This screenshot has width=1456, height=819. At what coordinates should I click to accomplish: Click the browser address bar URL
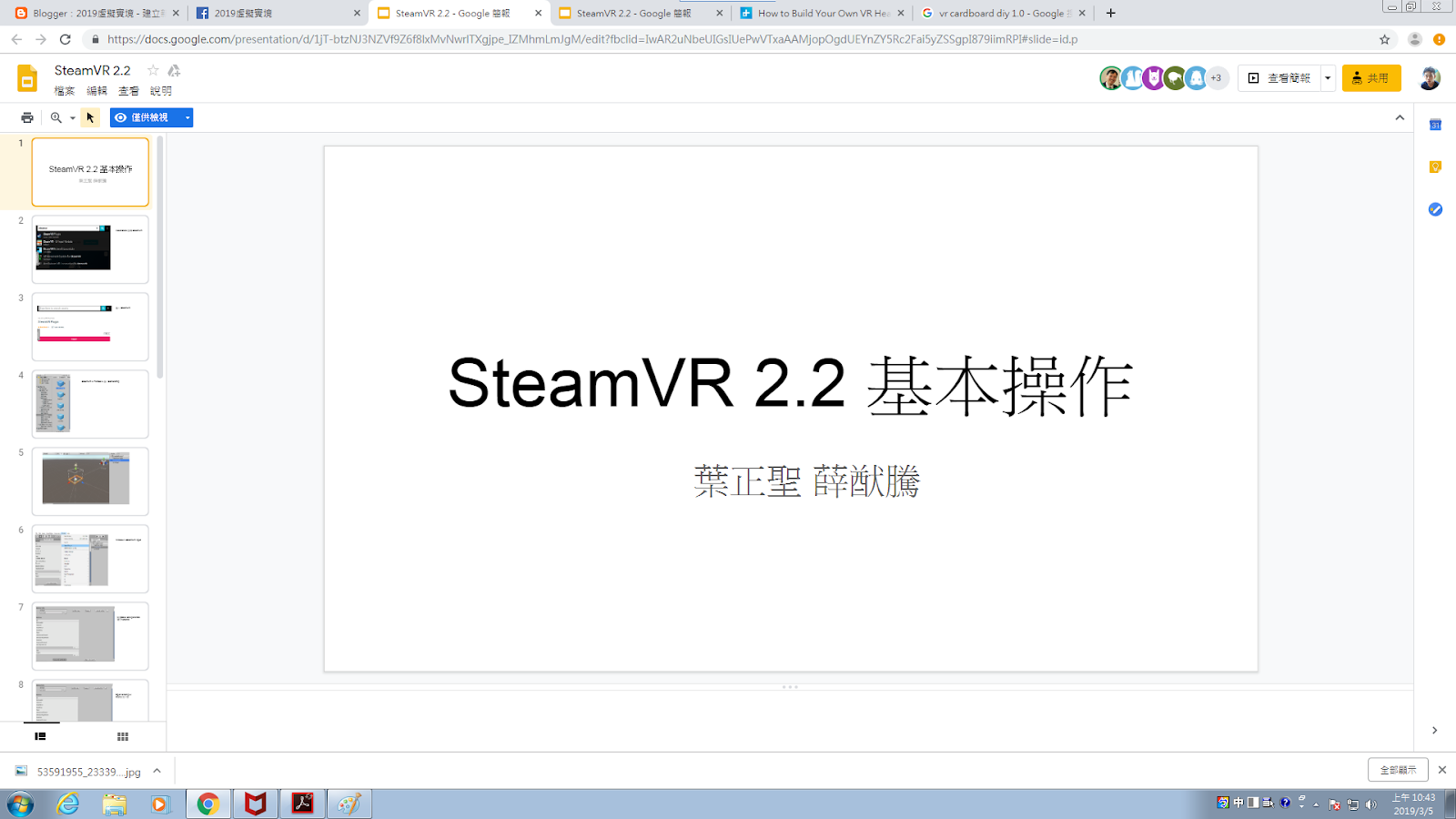592,39
